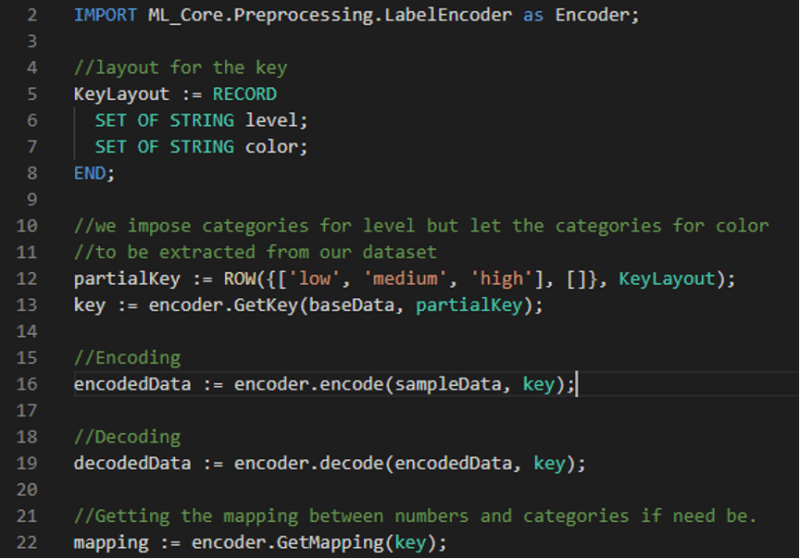800x559 pixels.
Task: Click encoder.encode call on line 16
Action: click(x=309, y=384)
